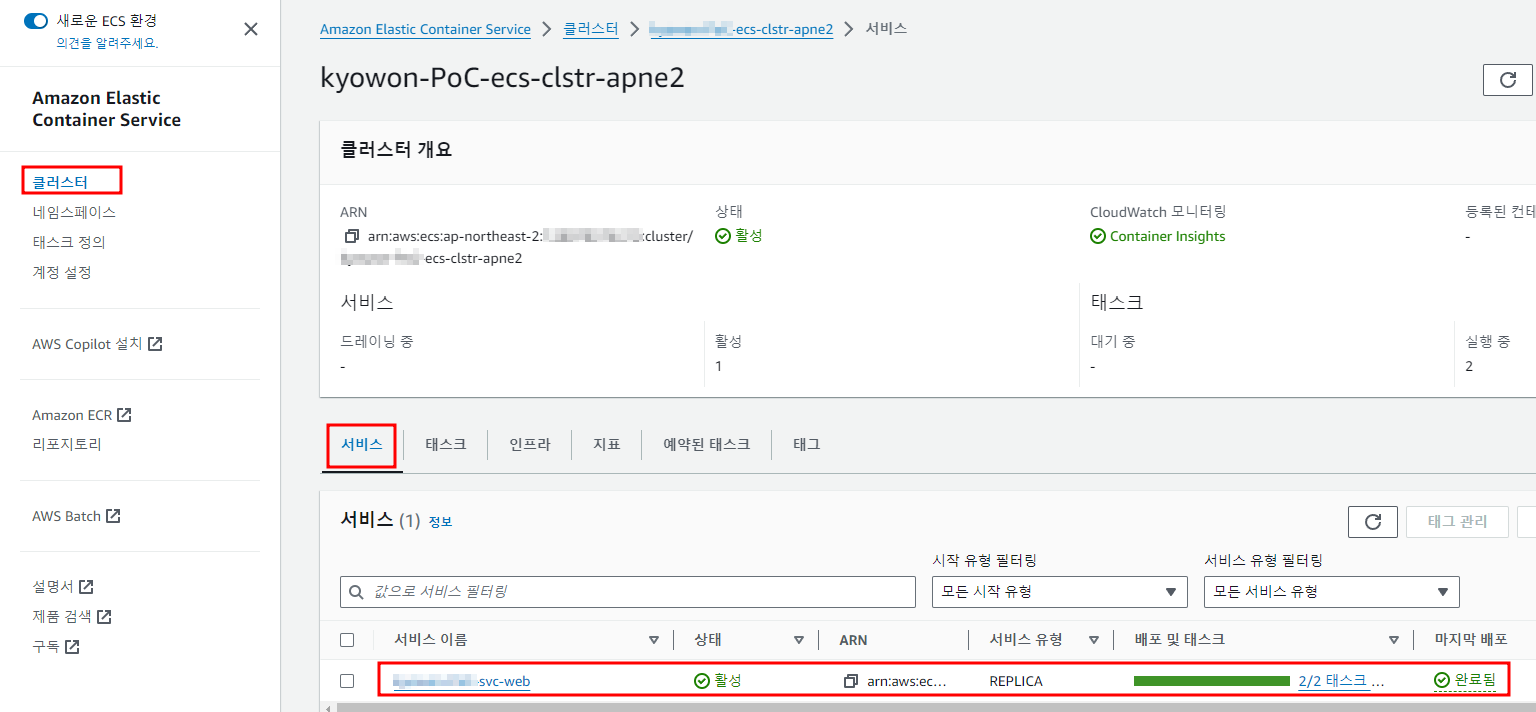This screenshot has height=712, width=1536.
Task: Open Clusters in the sidebar
Action: 60,182
